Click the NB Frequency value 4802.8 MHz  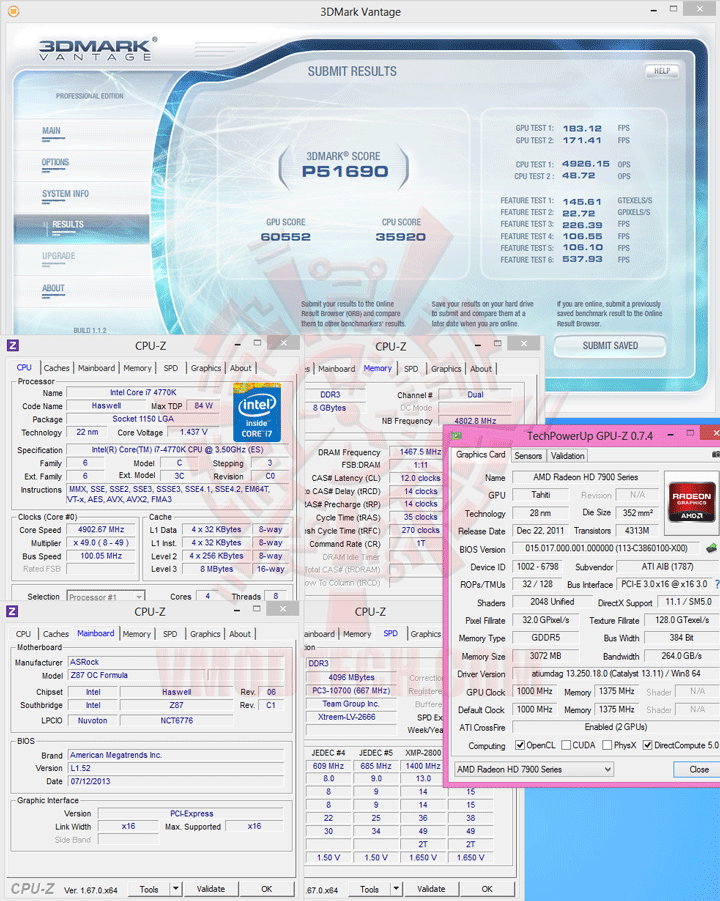point(475,421)
